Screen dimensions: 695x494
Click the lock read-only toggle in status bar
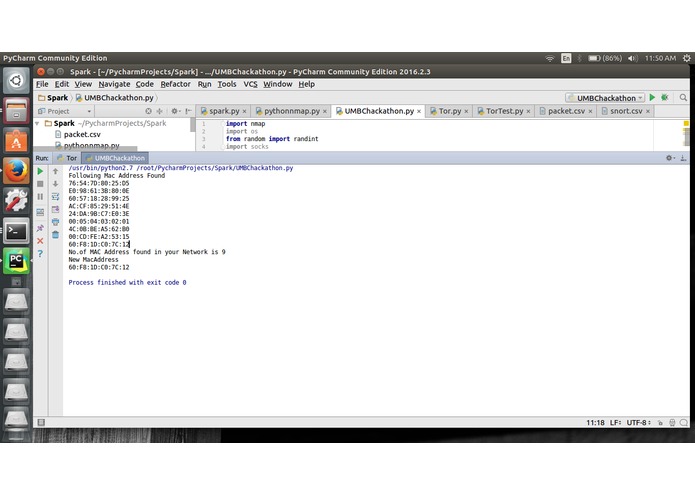pyautogui.click(x=660, y=423)
